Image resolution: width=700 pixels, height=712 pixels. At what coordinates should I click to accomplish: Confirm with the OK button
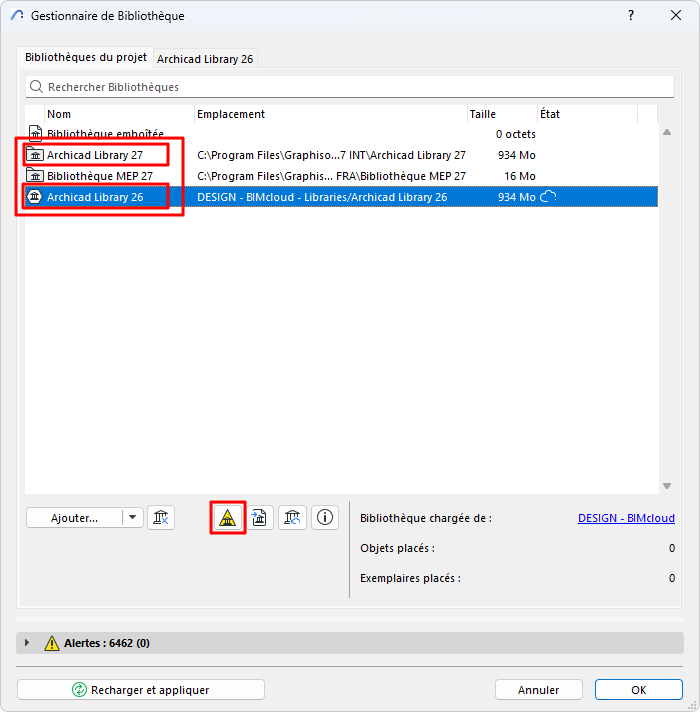pyautogui.click(x=639, y=690)
